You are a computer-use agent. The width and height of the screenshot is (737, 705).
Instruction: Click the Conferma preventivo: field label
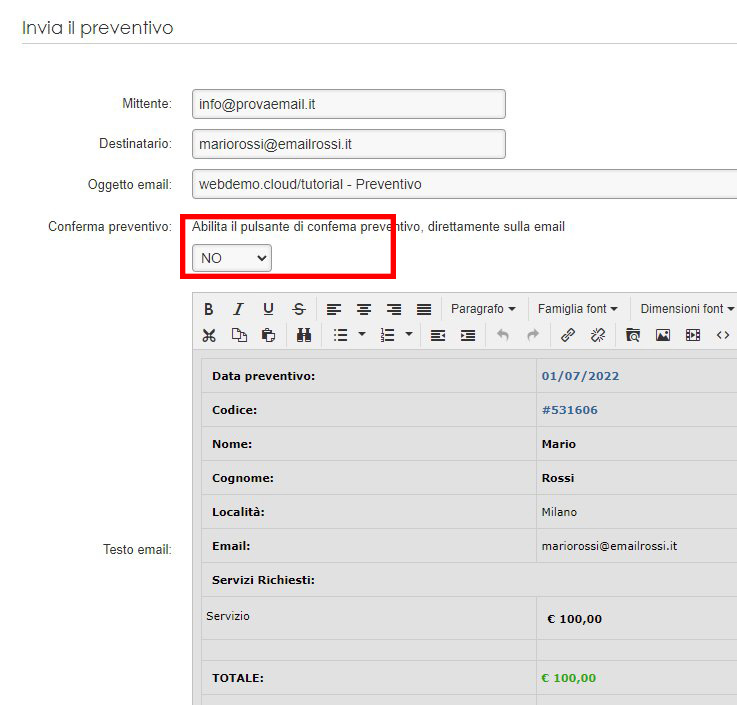(110, 227)
